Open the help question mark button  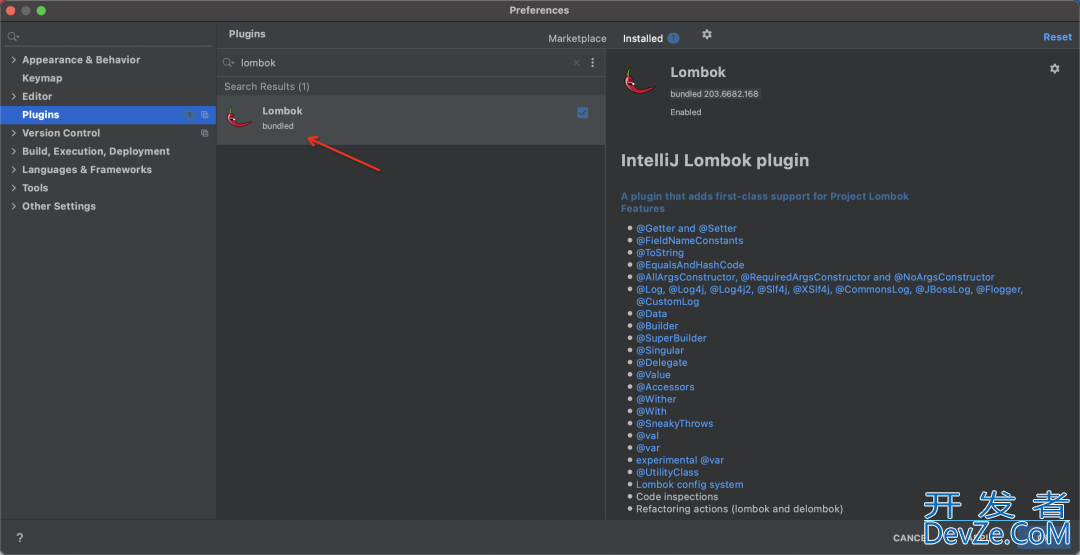pyautogui.click(x=19, y=538)
